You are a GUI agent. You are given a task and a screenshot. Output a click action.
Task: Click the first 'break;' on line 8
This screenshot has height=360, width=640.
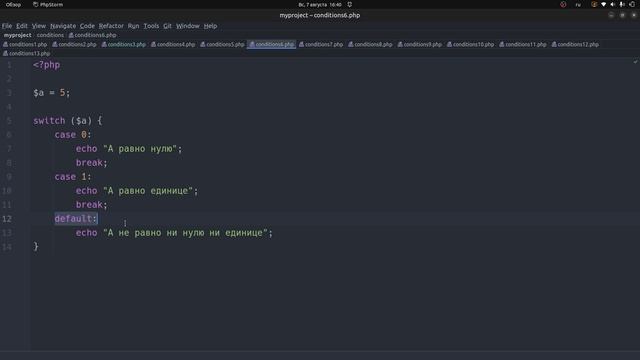(x=91, y=163)
